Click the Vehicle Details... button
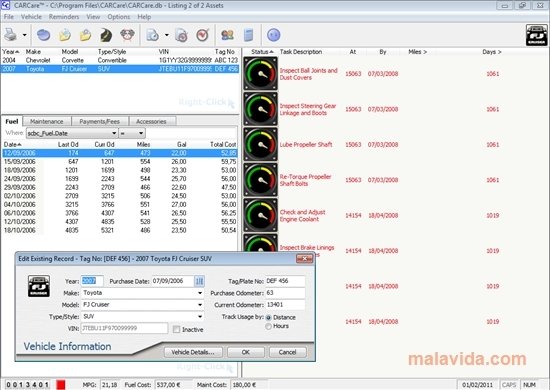Image resolution: width=550 pixels, height=390 pixels. 193,352
